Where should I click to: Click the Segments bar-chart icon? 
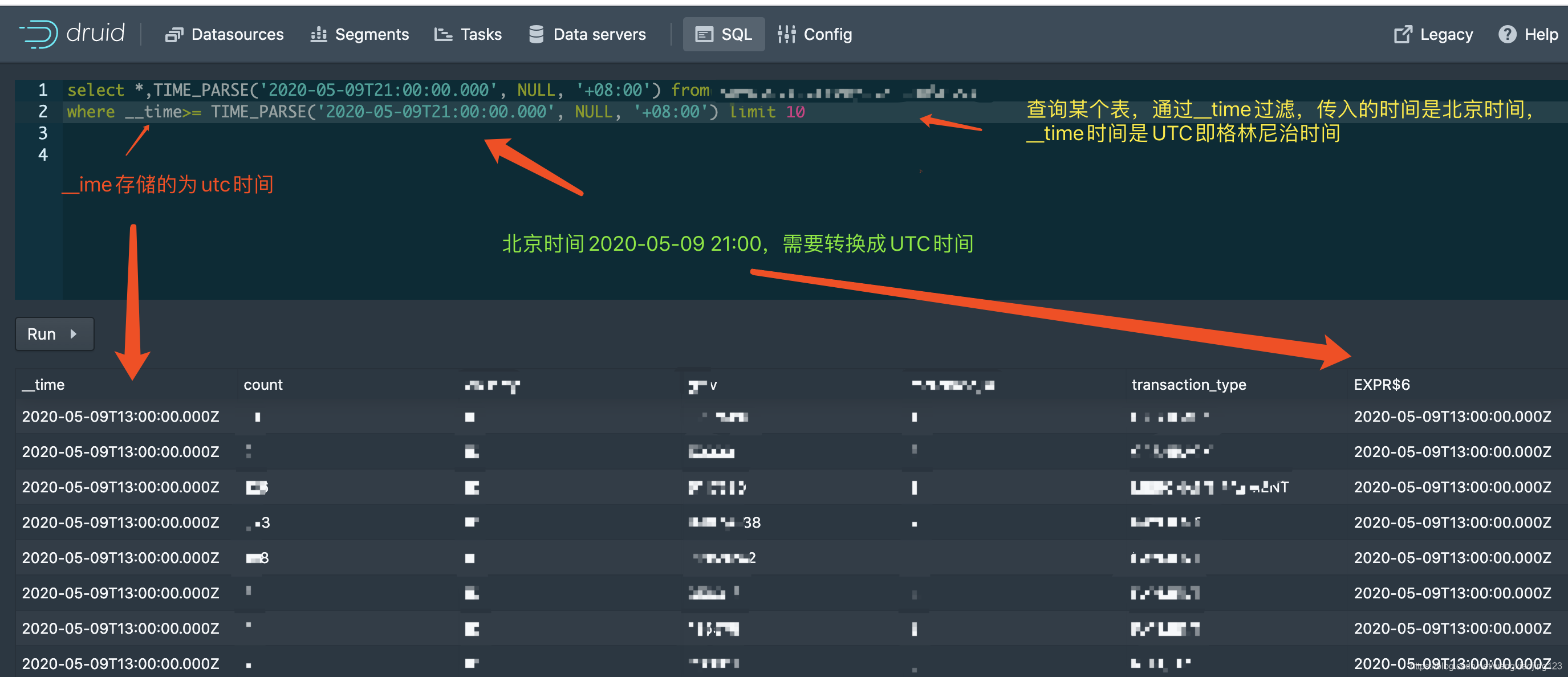coord(318,35)
